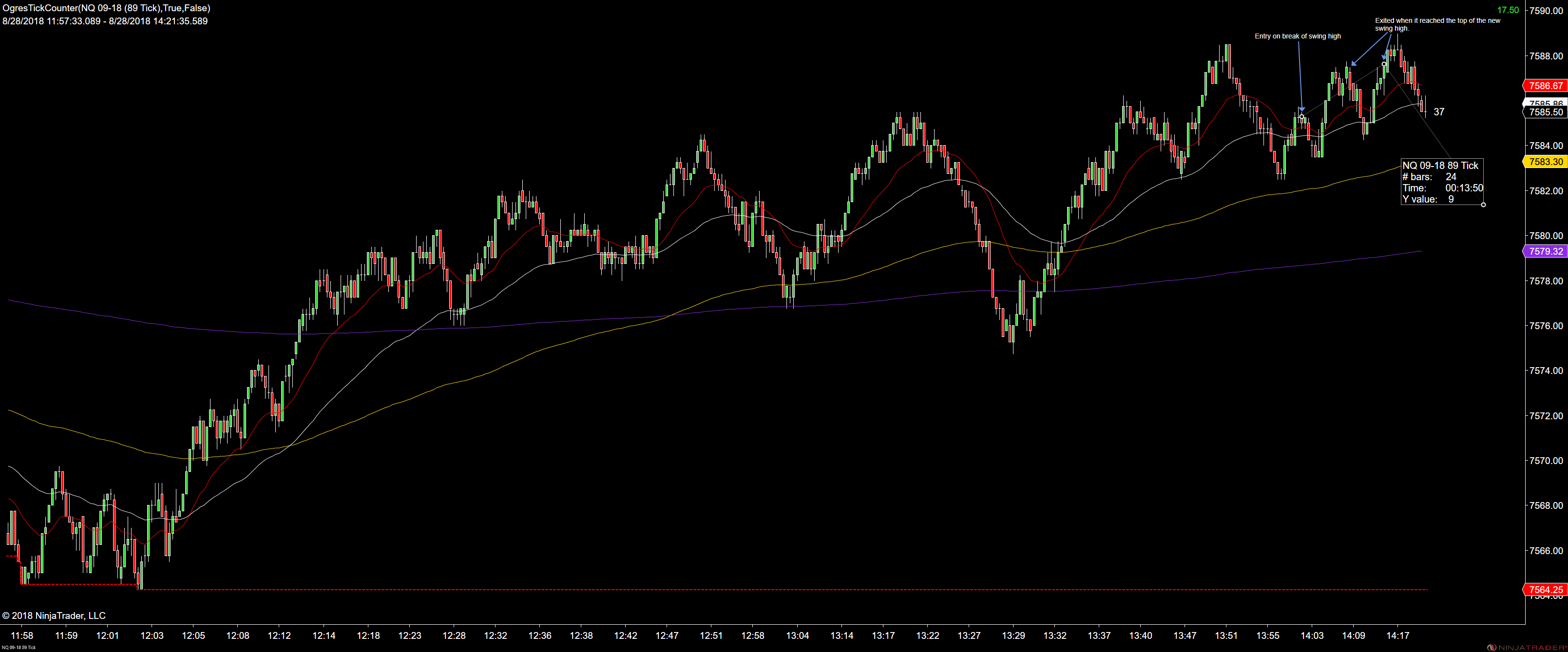Click the 13:17 time axis label
The width and height of the screenshot is (1568, 652).
tap(883, 635)
